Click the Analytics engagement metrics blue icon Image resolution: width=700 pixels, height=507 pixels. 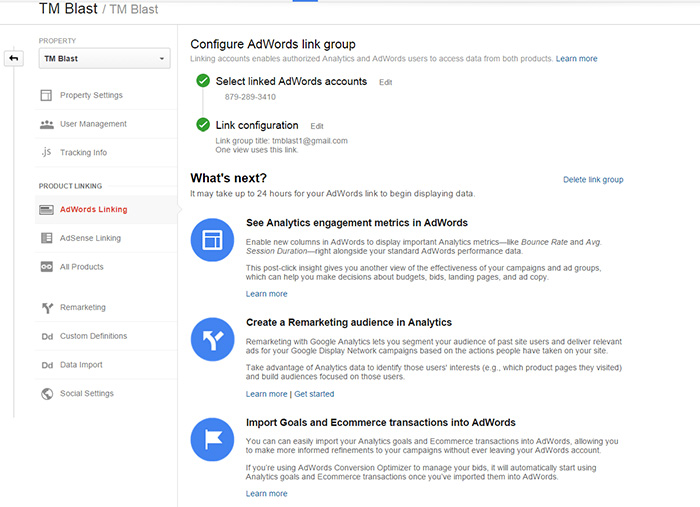click(211, 240)
